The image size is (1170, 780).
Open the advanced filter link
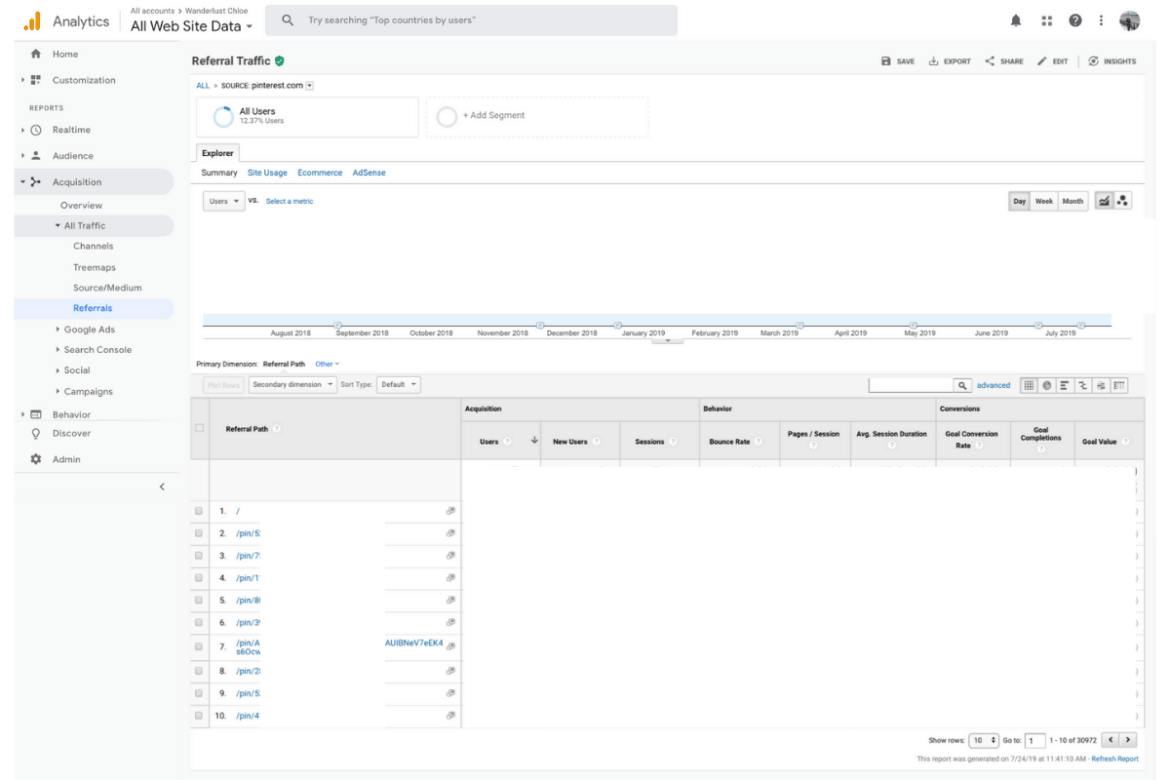[x=994, y=384]
